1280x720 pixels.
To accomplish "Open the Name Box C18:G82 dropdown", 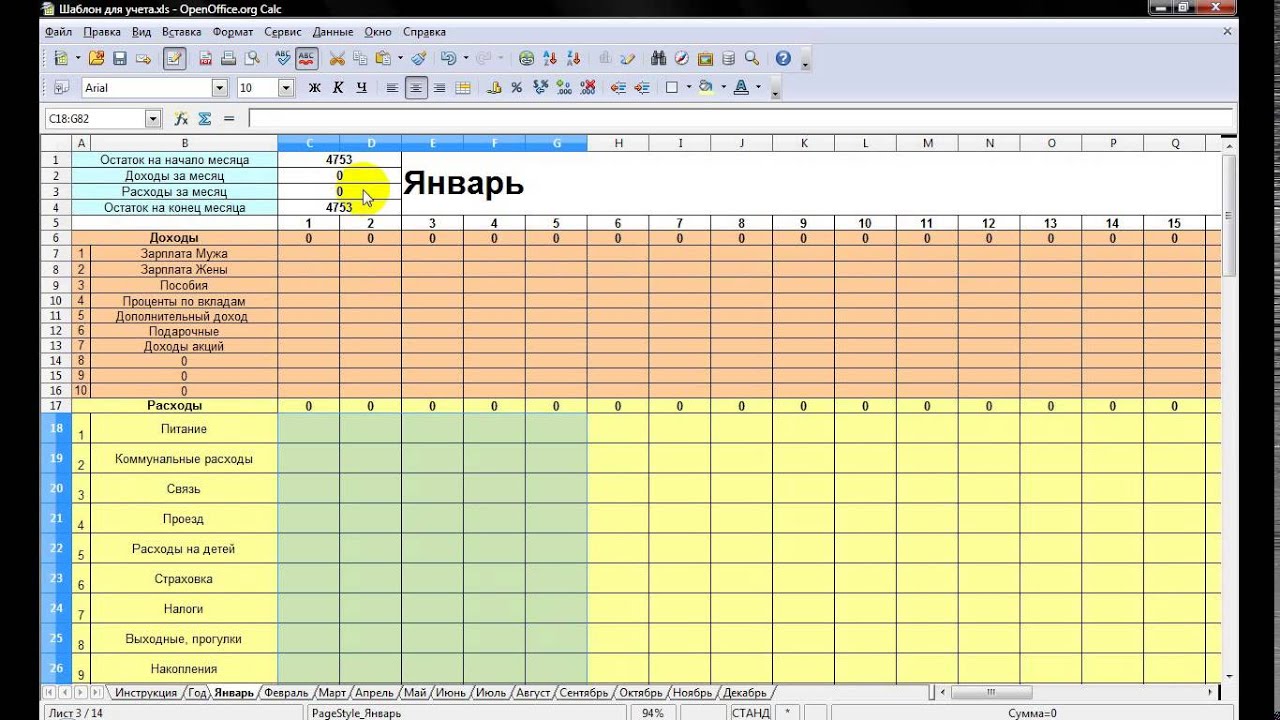I will coord(153,119).
